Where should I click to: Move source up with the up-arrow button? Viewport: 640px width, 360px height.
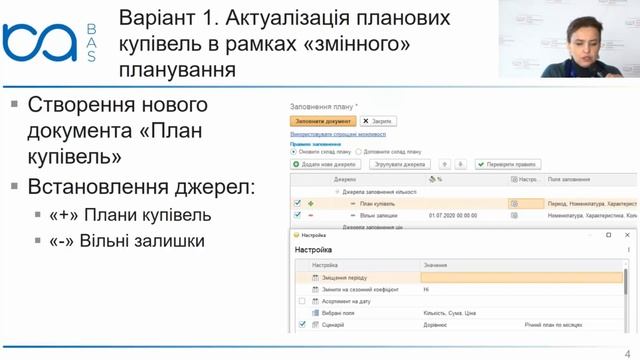click(445, 164)
